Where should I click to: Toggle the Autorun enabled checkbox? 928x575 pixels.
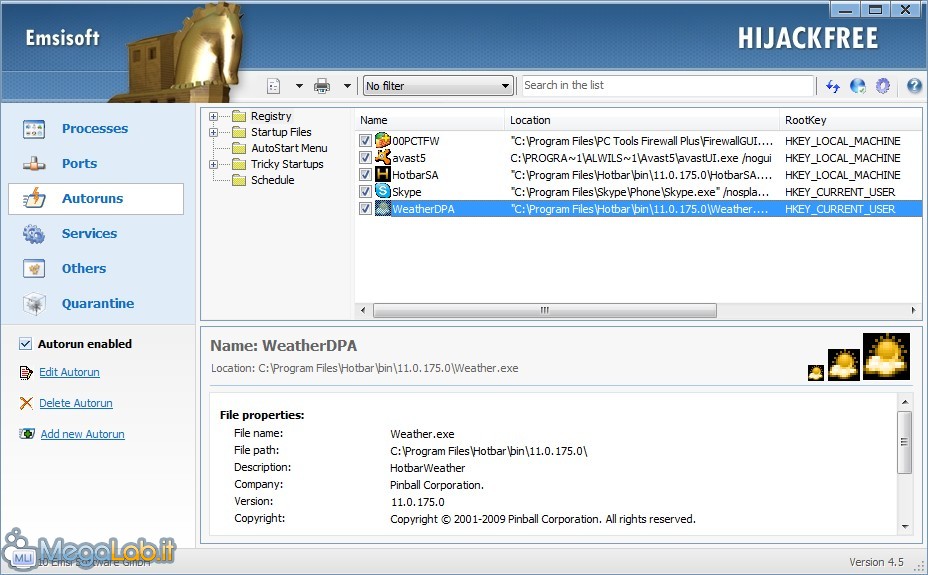point(25,344)
